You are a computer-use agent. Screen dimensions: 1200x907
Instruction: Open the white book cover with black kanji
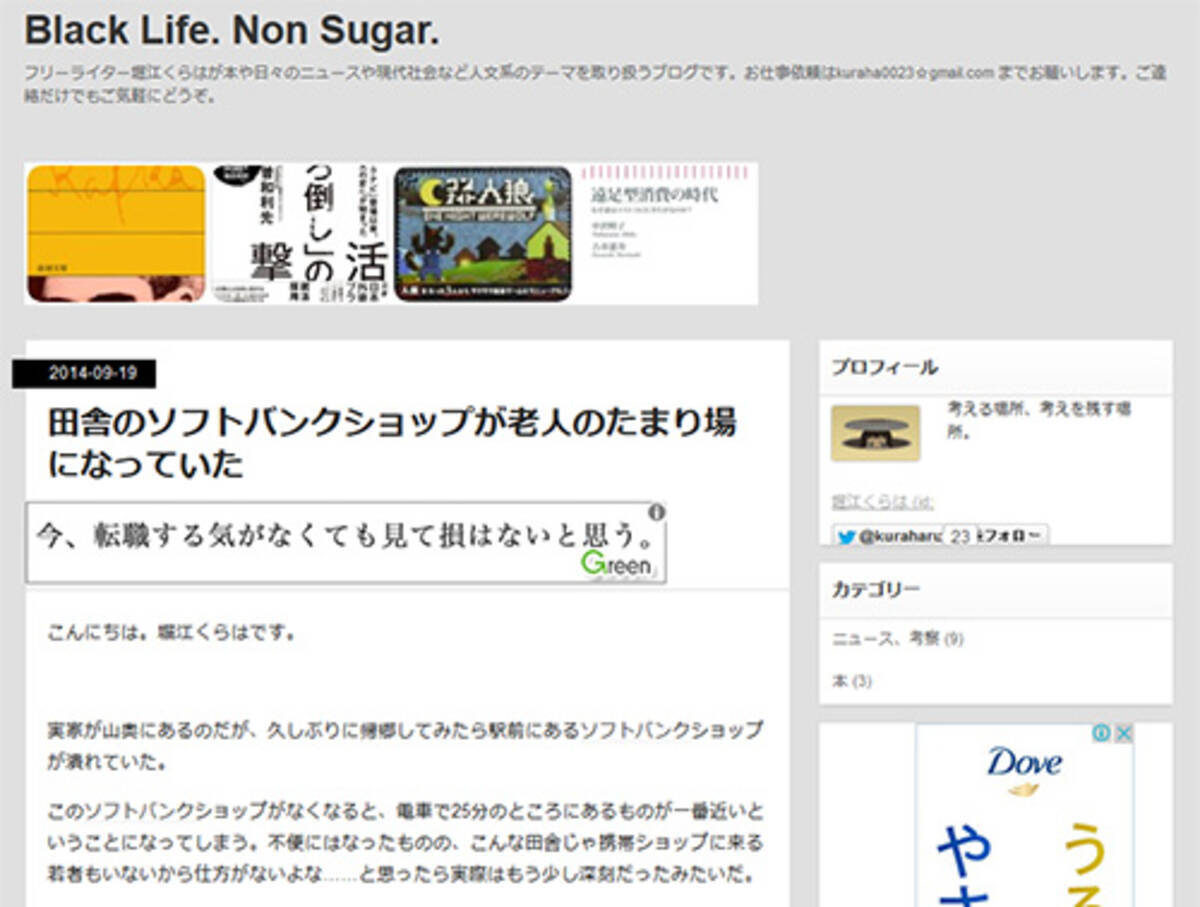(300, 234)
